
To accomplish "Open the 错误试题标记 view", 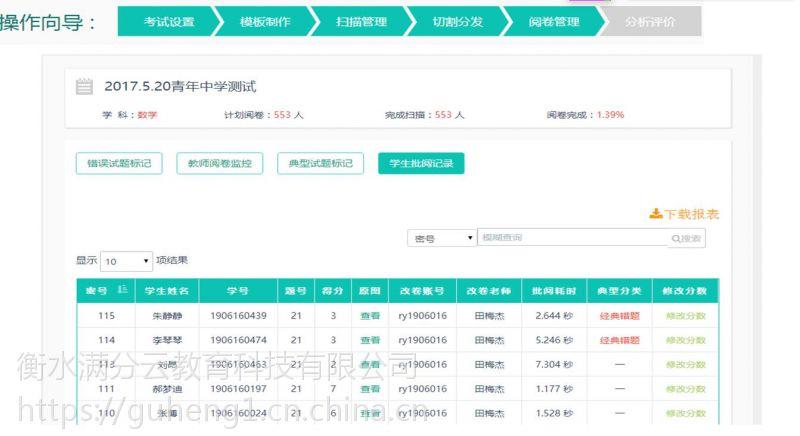I will click(x=119, y=164).
